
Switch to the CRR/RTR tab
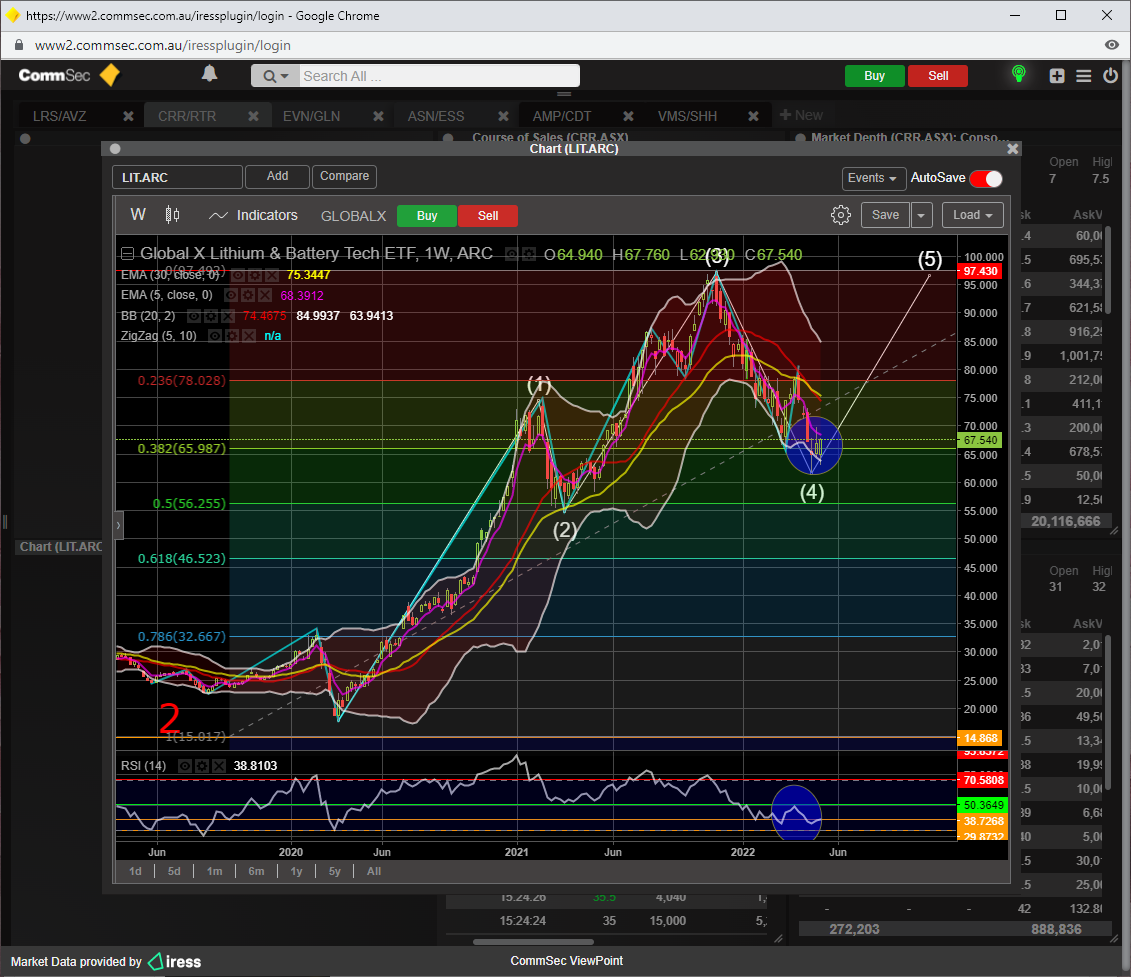pos(187,116)
